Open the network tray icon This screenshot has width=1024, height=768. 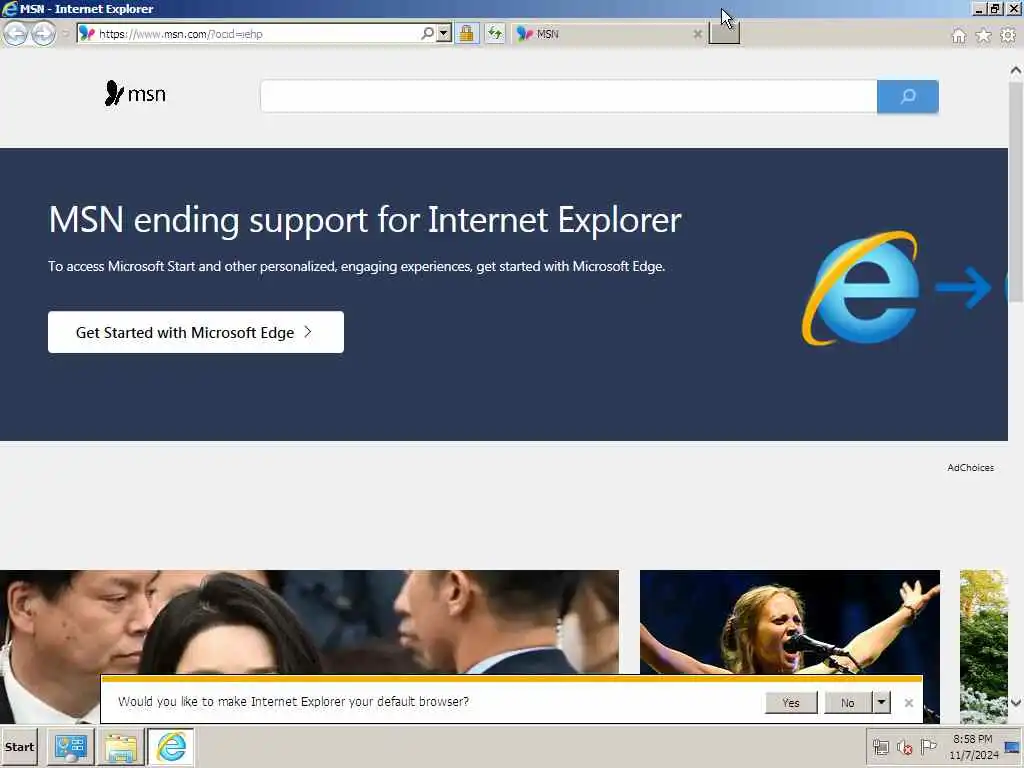[880, 747]
